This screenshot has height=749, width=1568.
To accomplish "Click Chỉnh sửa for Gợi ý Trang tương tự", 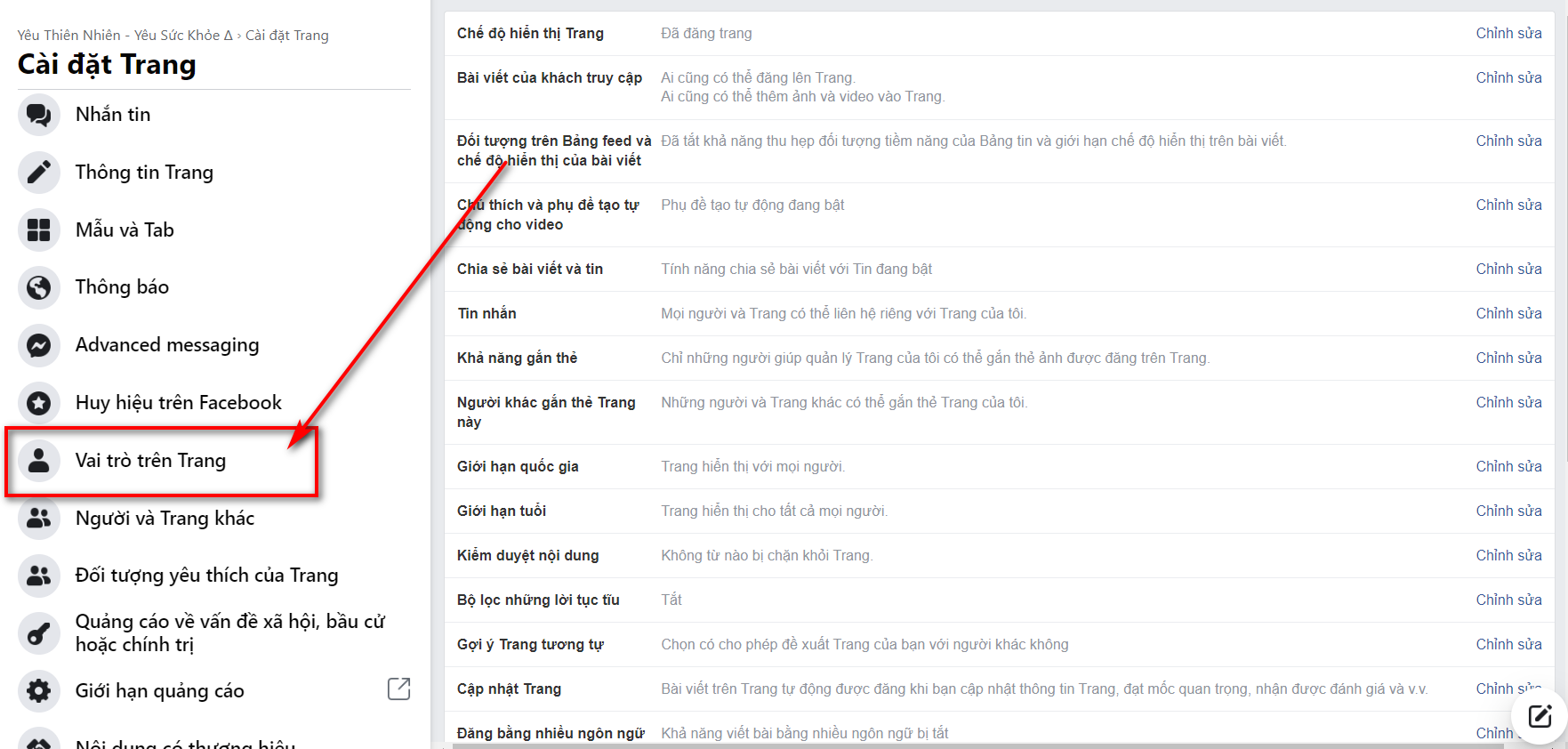I will 1508,645.
